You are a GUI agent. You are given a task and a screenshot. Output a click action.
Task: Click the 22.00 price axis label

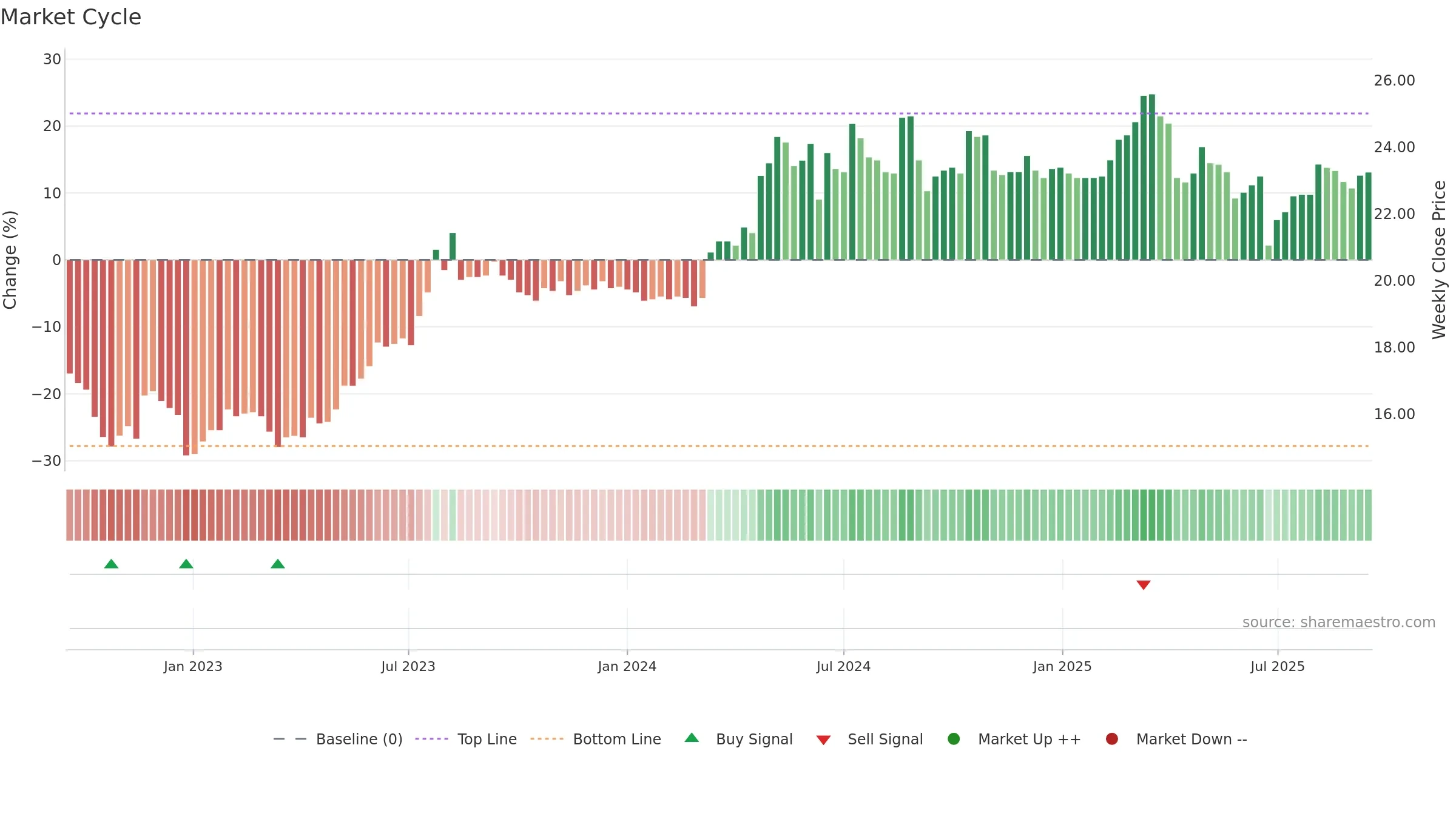1394,214
